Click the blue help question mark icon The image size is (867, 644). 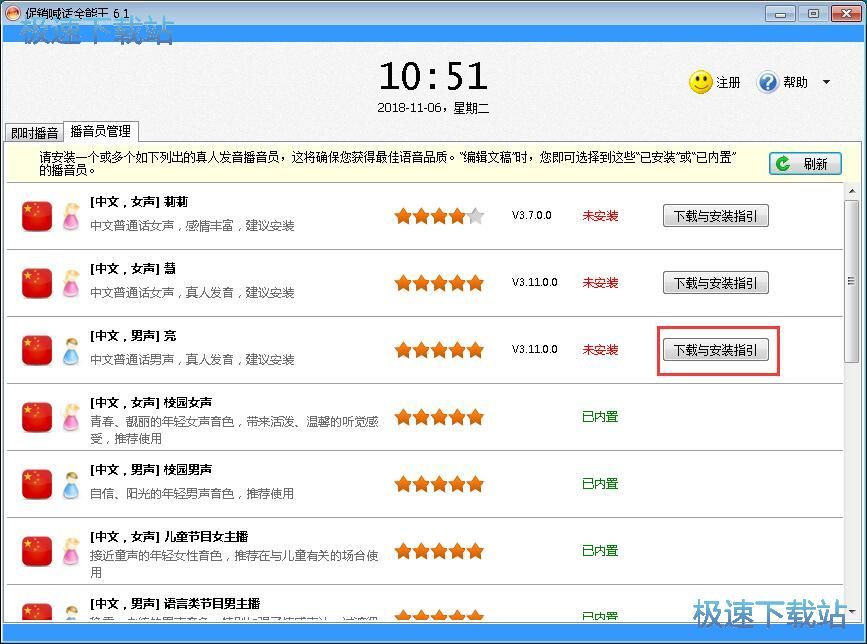click(x=768, y=82)
